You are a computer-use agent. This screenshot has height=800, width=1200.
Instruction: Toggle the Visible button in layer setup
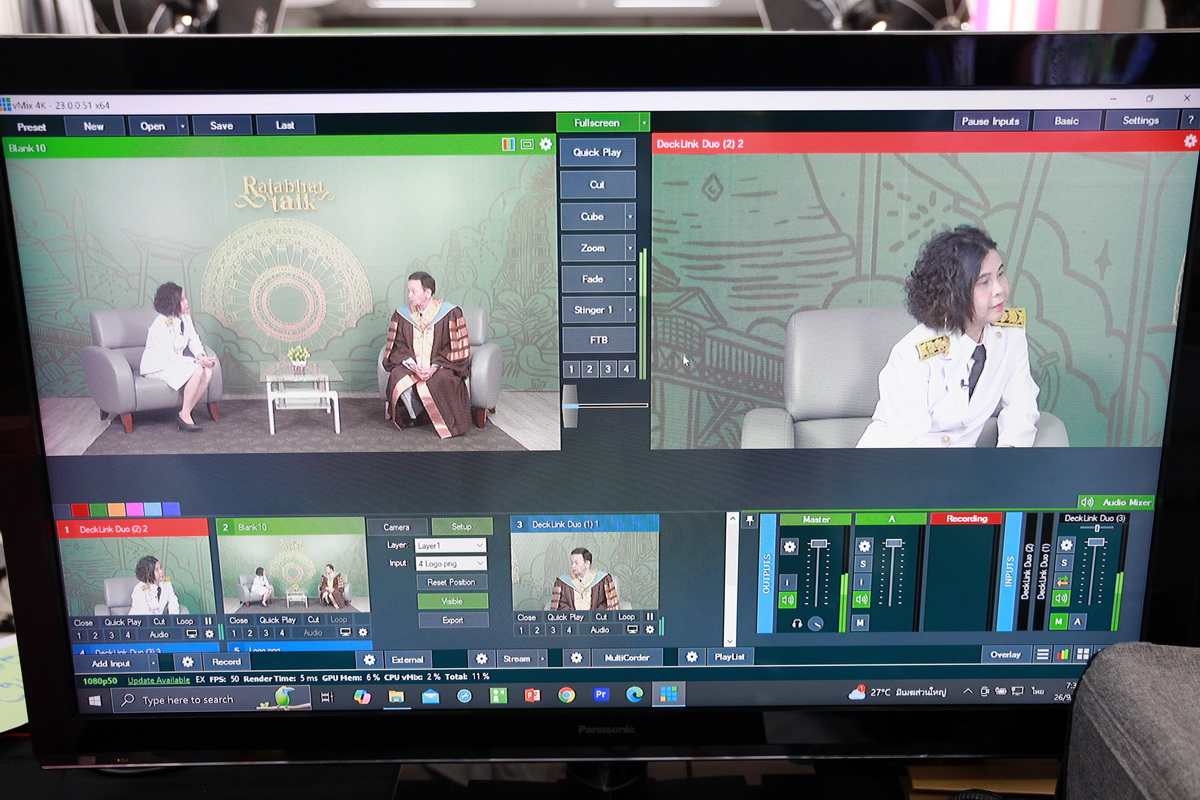click(452, 601)
